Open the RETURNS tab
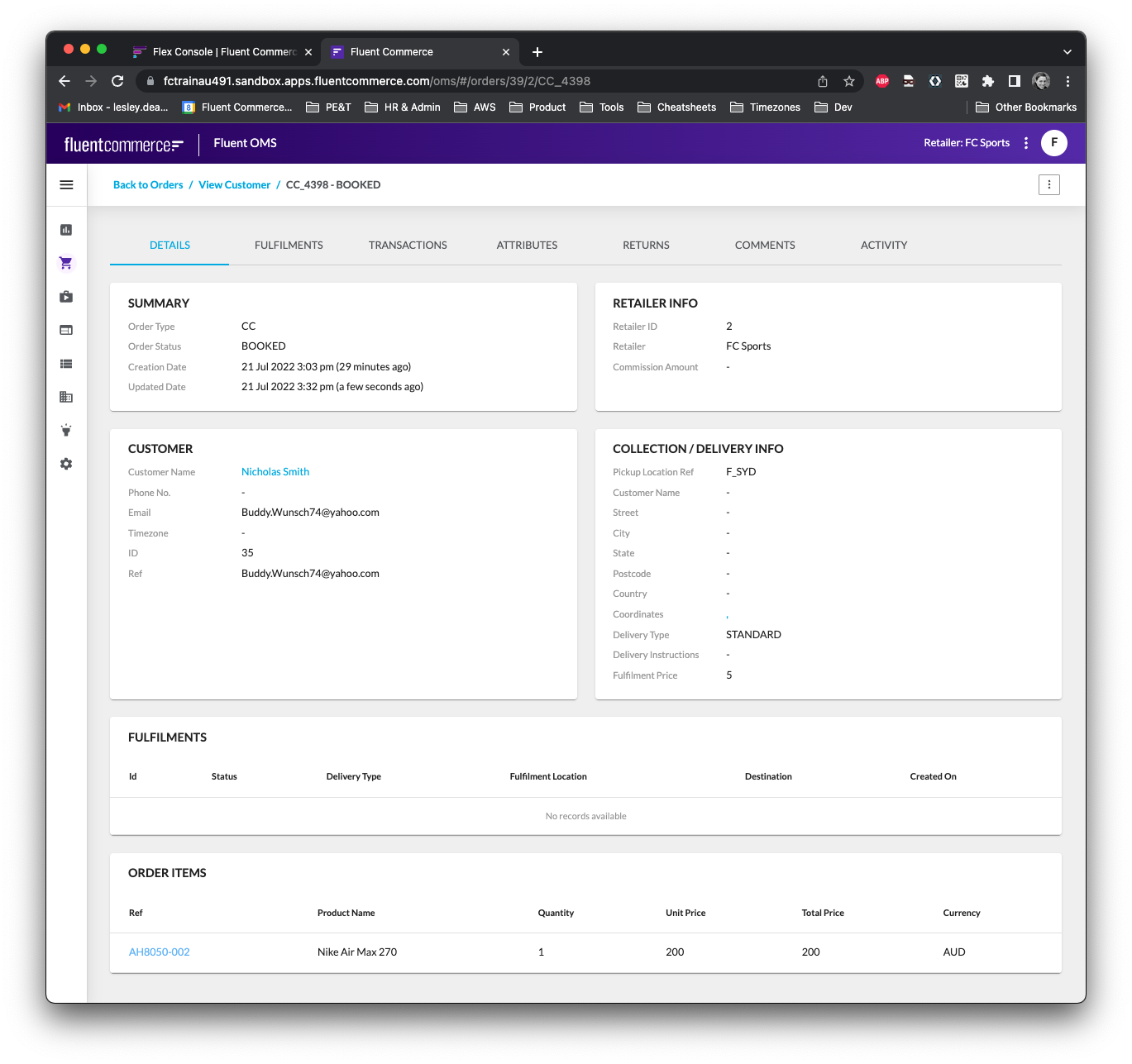 point(646,246)
